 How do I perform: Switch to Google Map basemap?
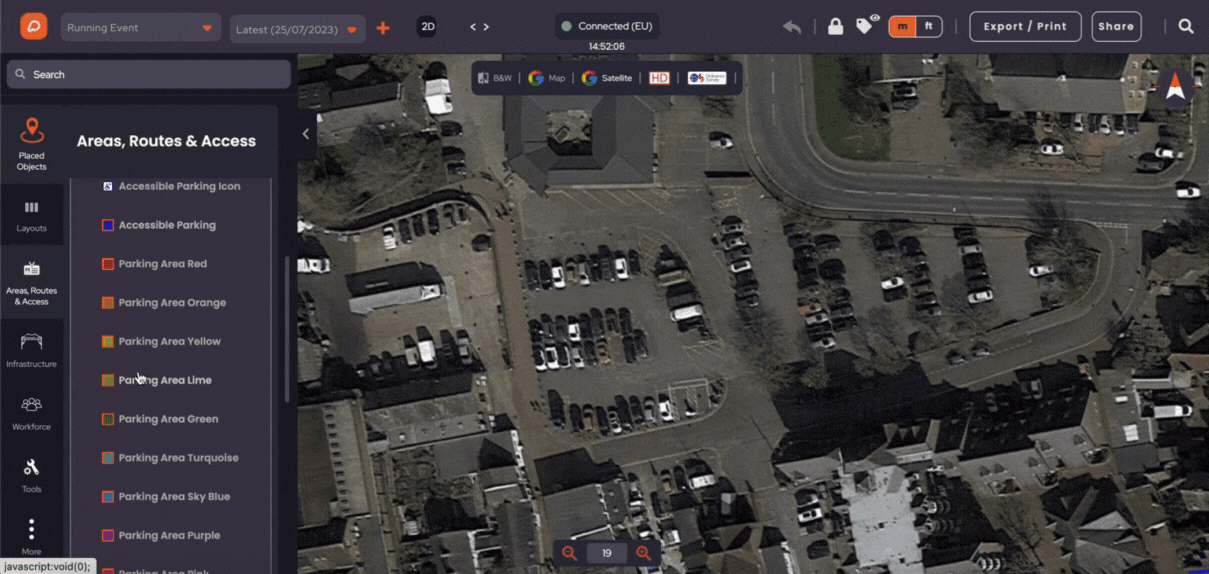547,78
